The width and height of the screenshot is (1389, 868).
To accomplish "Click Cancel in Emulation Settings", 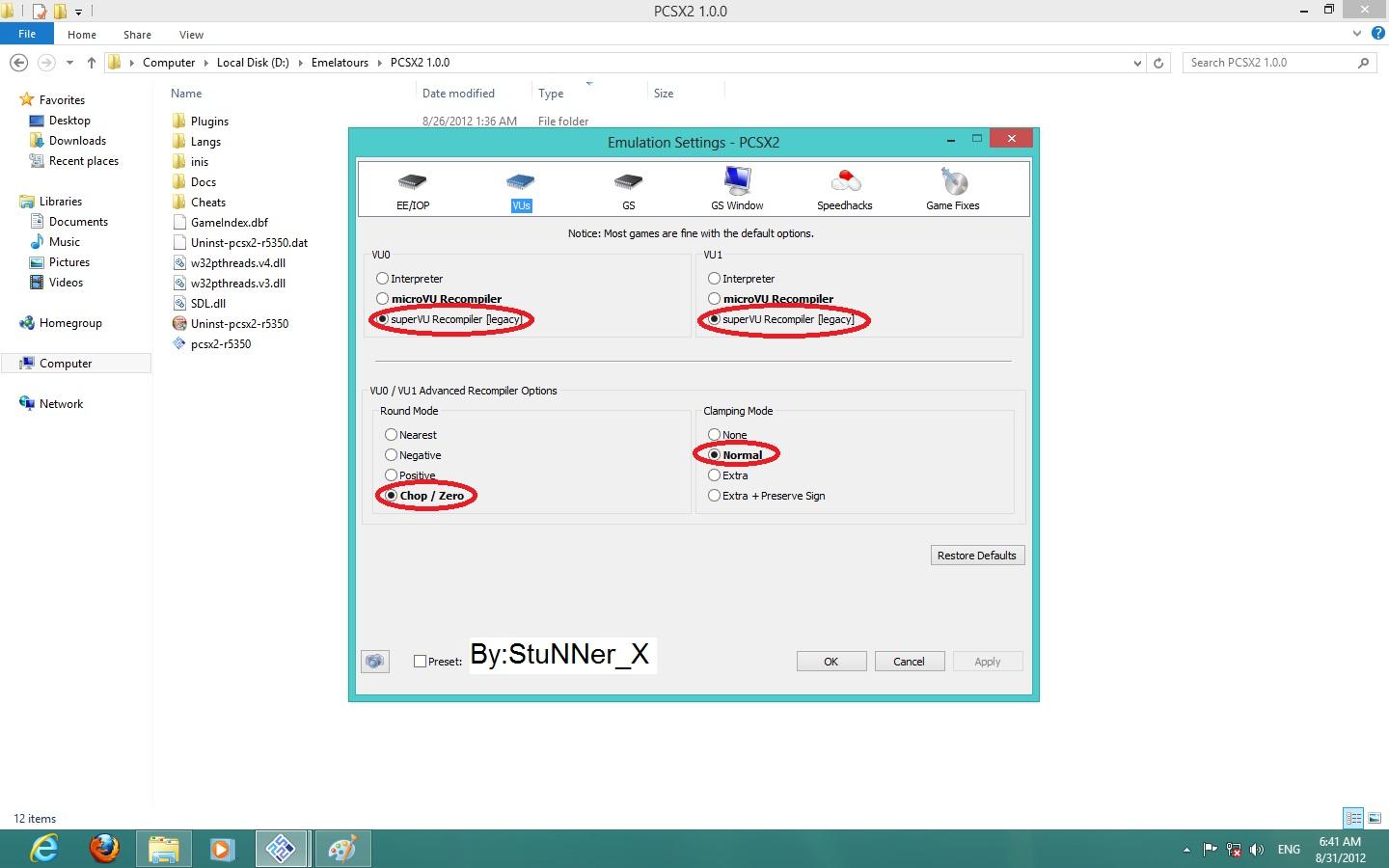I will 909,661.
